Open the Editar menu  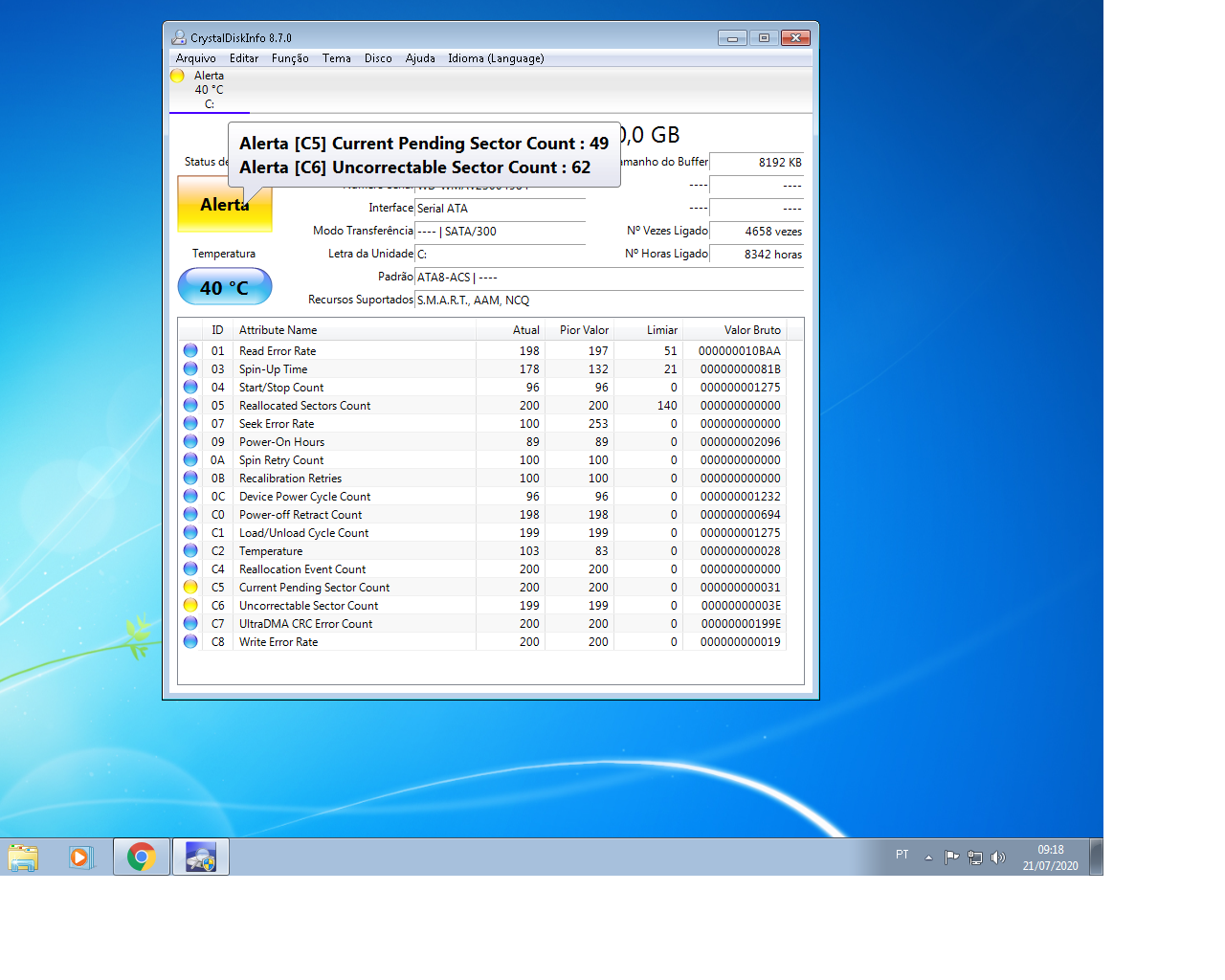(244, 58)
